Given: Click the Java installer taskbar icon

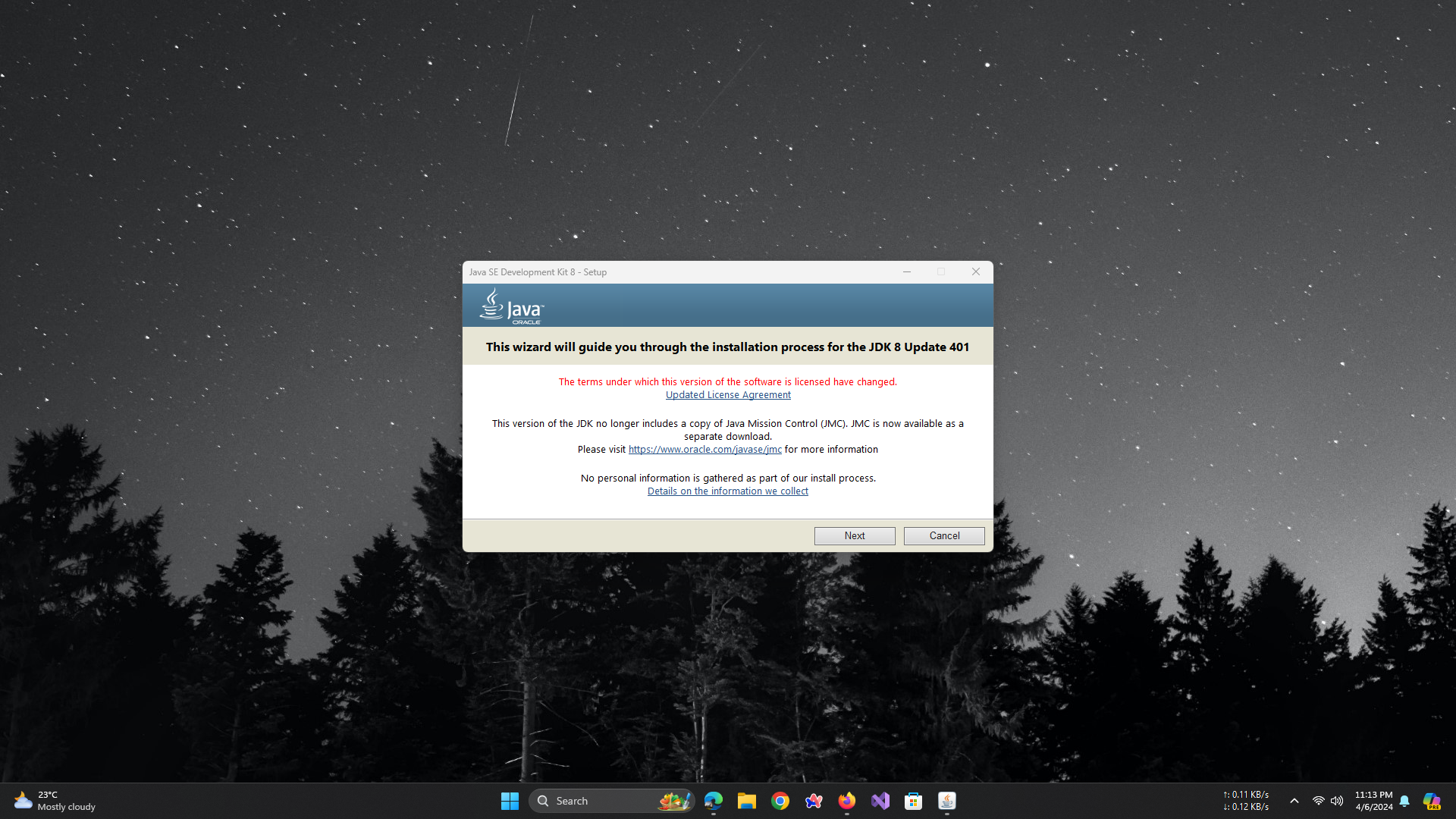Looking at the screenshot, I should 947,801.
